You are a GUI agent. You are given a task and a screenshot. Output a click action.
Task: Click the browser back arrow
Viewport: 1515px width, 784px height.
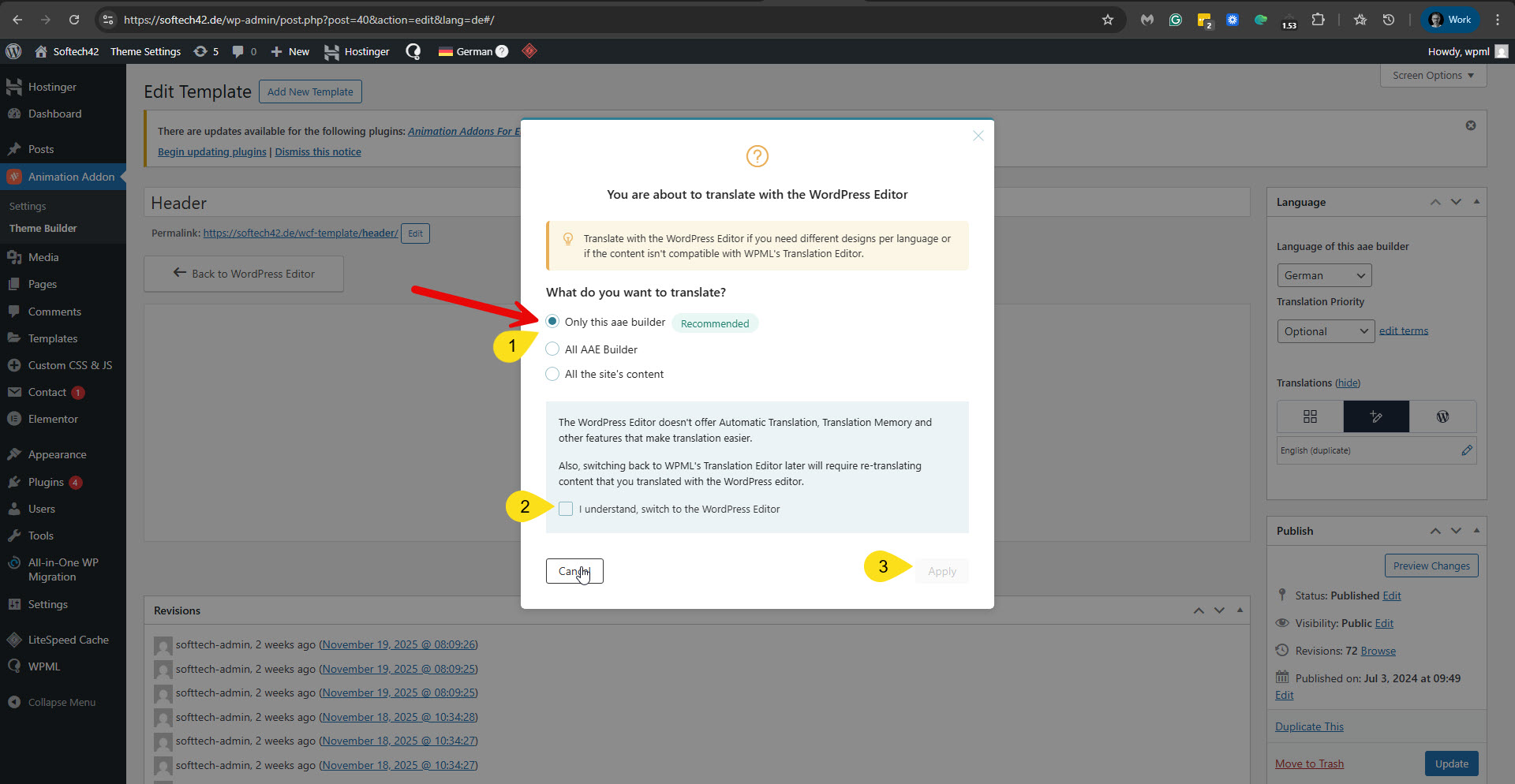17,20
